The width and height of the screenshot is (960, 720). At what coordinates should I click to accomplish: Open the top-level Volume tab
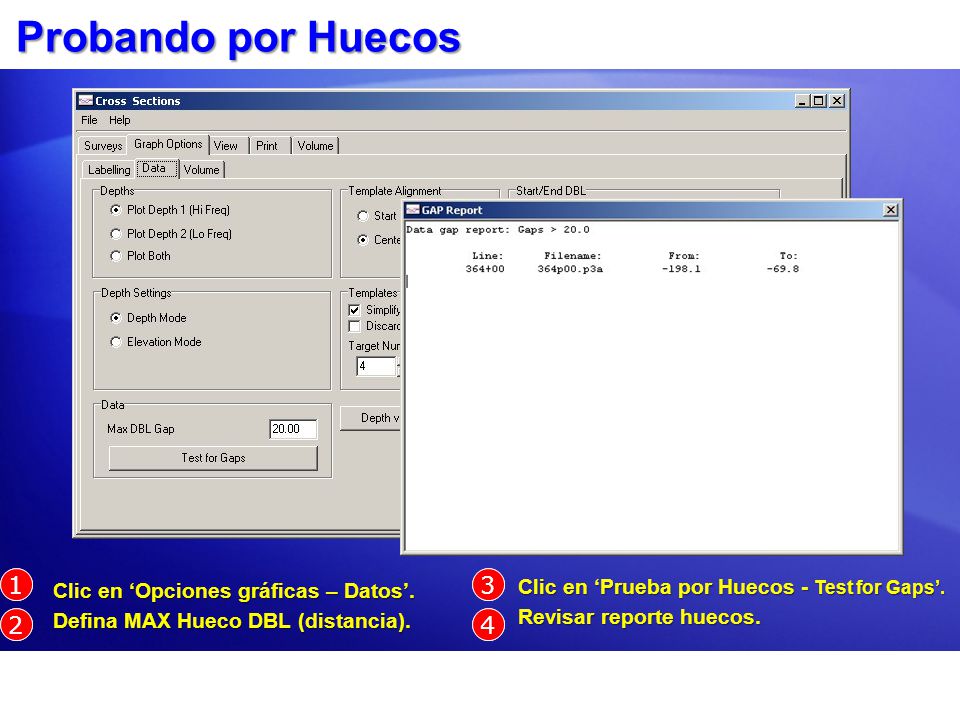[315, 146]
